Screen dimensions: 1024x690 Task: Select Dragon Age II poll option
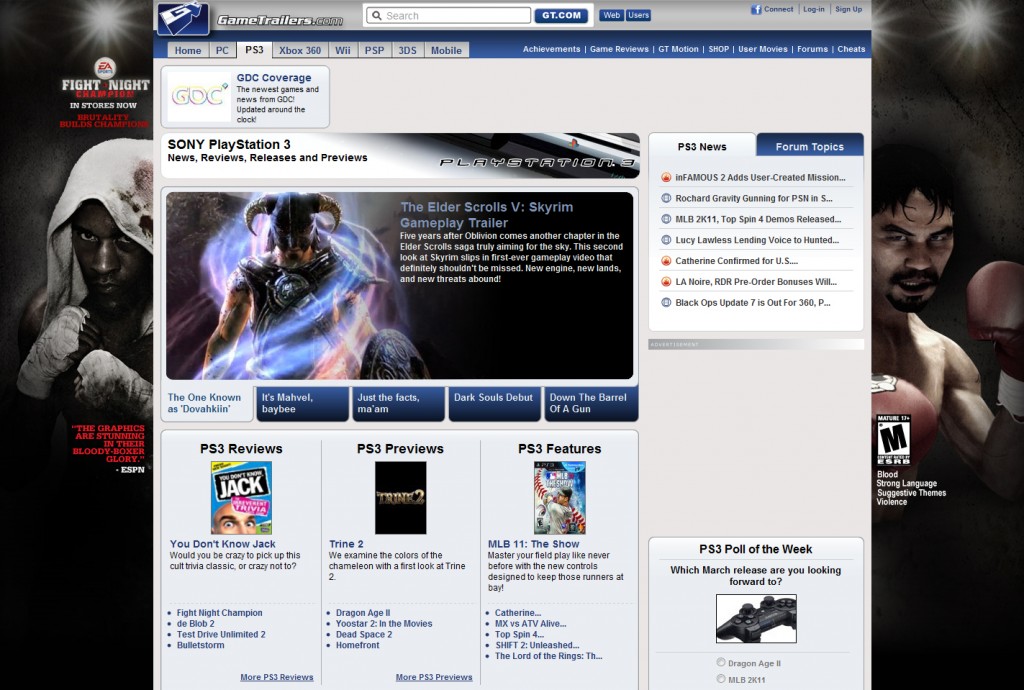pos(721,663)
